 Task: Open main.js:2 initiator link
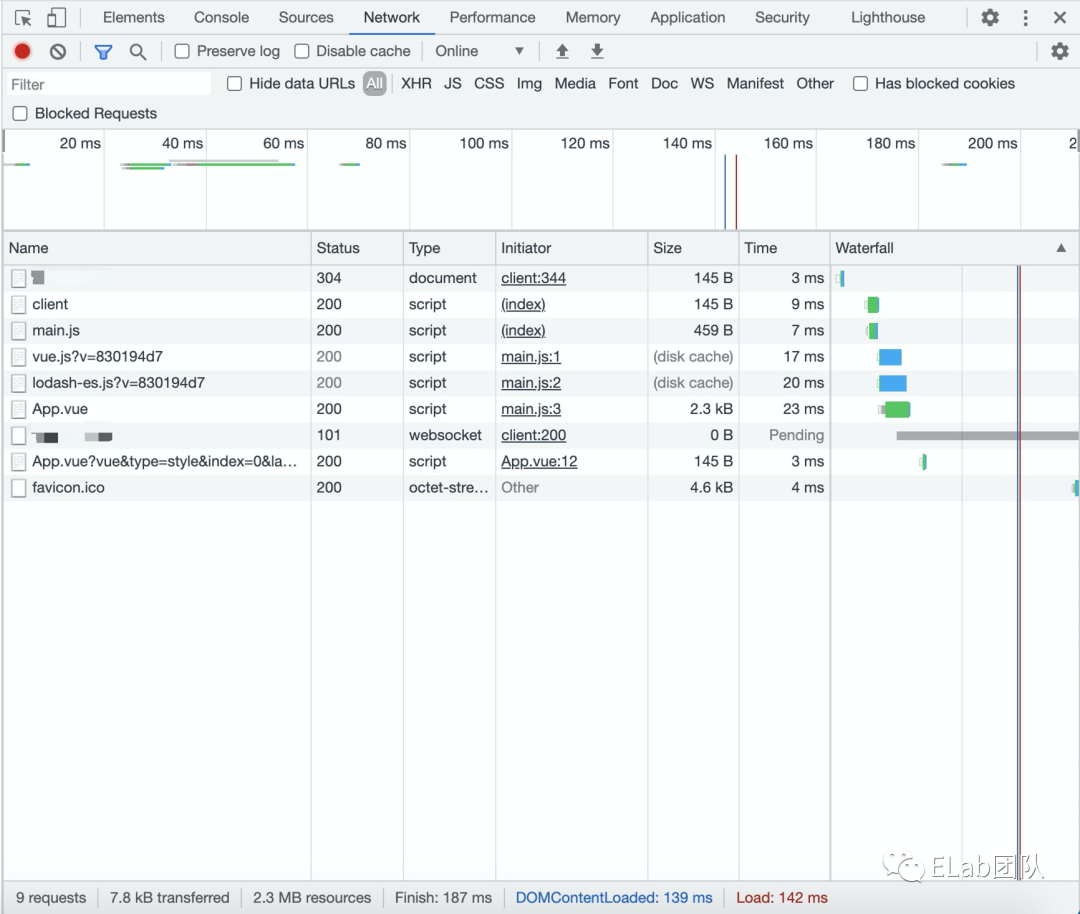[530, 383]
